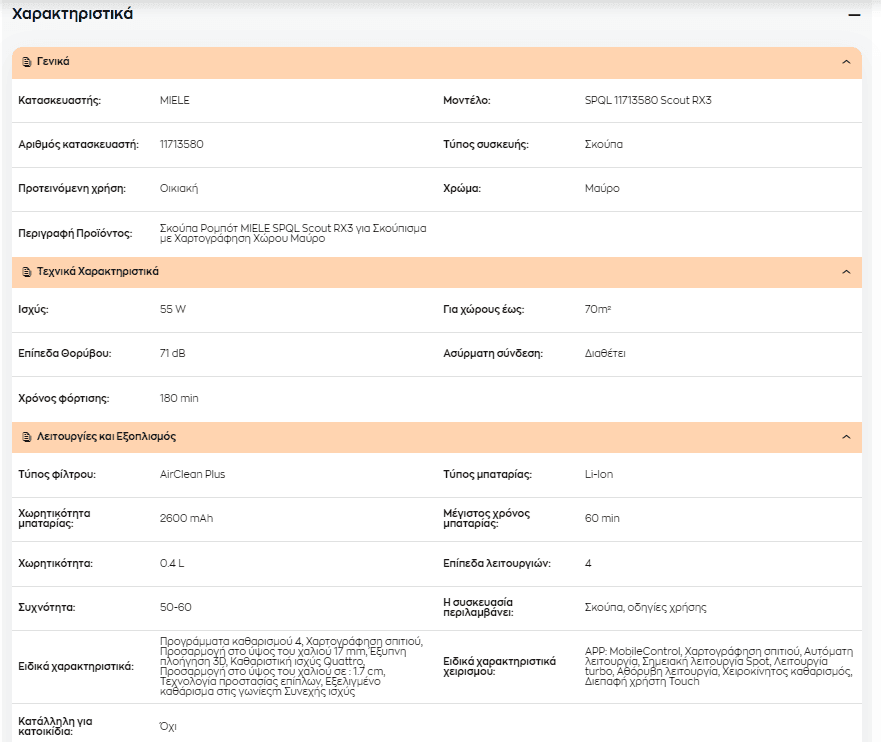
Task: Click the model value SPQL 11713580 Scout RX3
Action: (x=648, y=100)
